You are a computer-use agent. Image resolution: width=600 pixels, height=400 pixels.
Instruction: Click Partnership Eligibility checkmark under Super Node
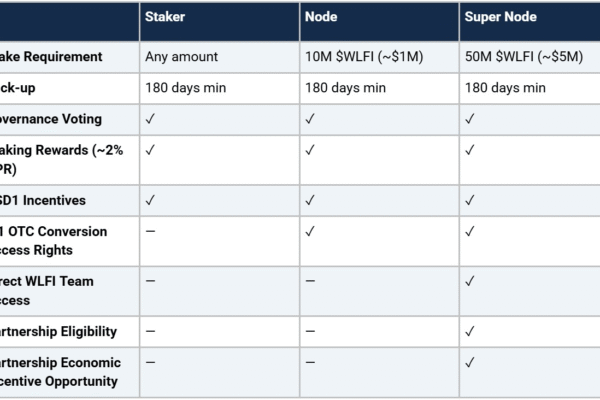(470, 331)
